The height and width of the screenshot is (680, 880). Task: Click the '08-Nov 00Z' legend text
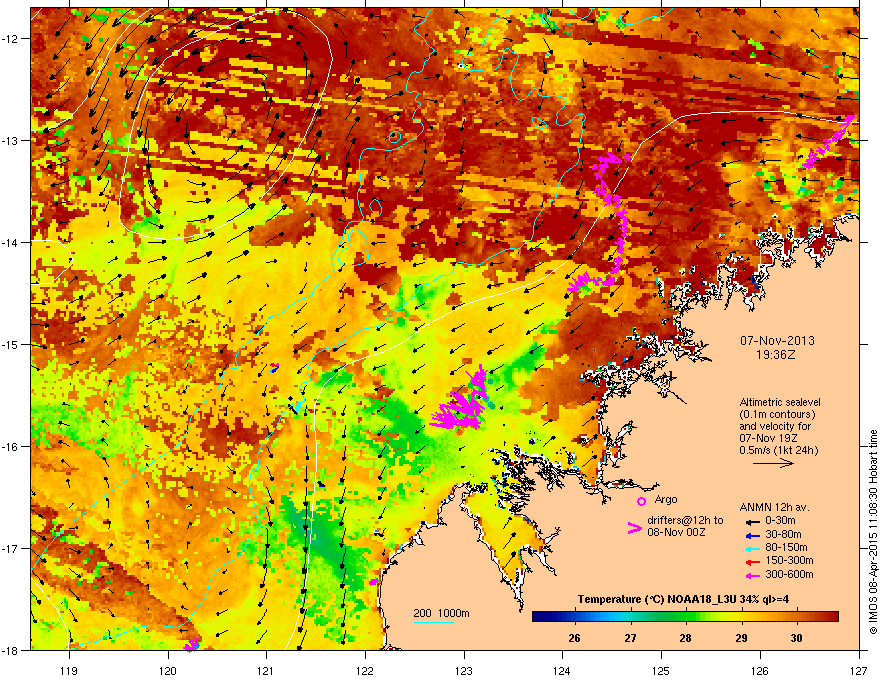pos(676,532)
